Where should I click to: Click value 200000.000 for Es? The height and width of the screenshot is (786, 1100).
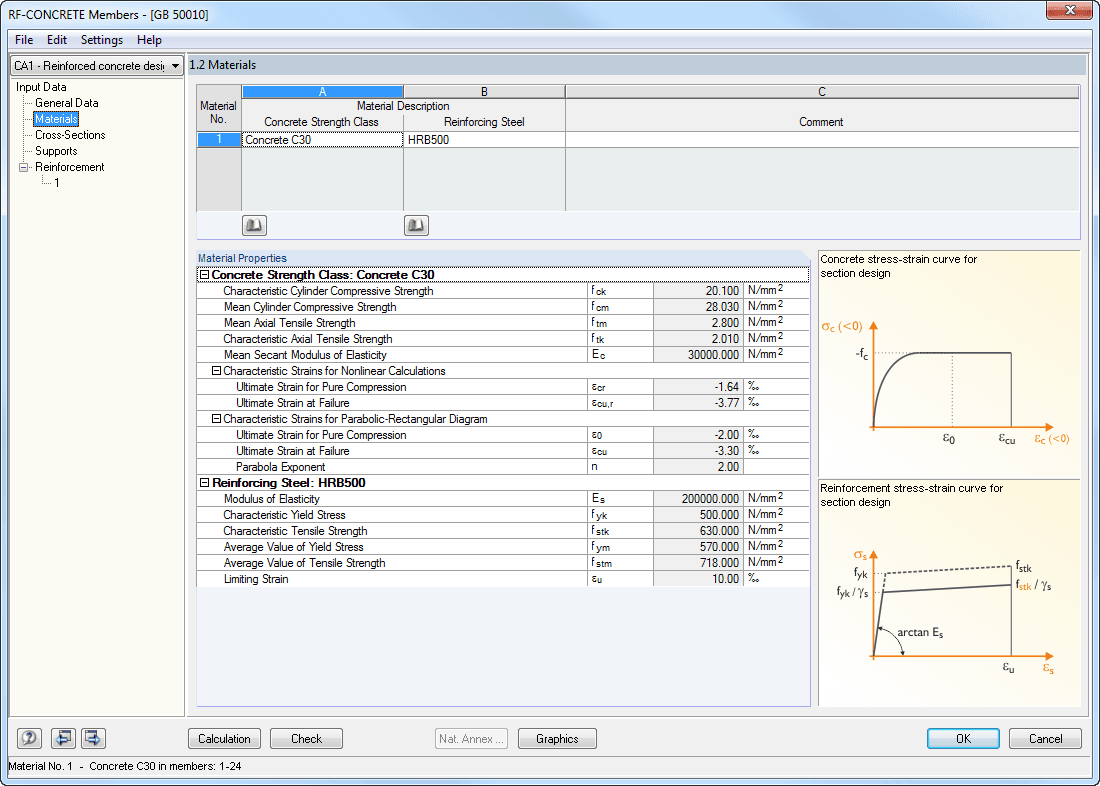(698, 499)
